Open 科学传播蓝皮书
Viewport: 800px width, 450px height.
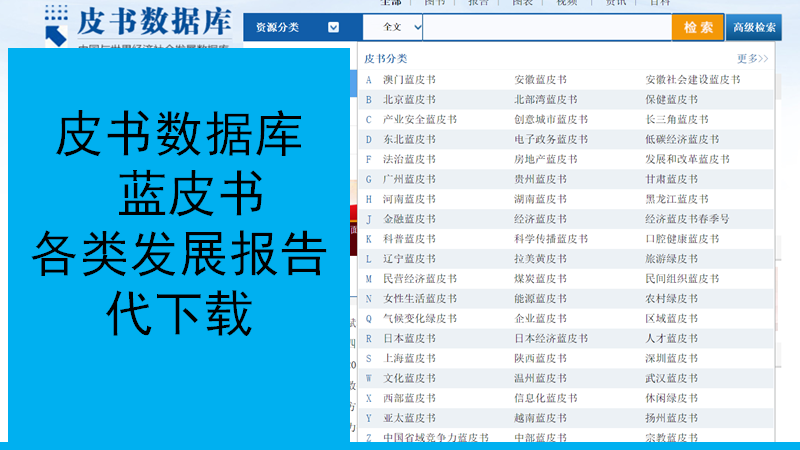coord(551,239)
